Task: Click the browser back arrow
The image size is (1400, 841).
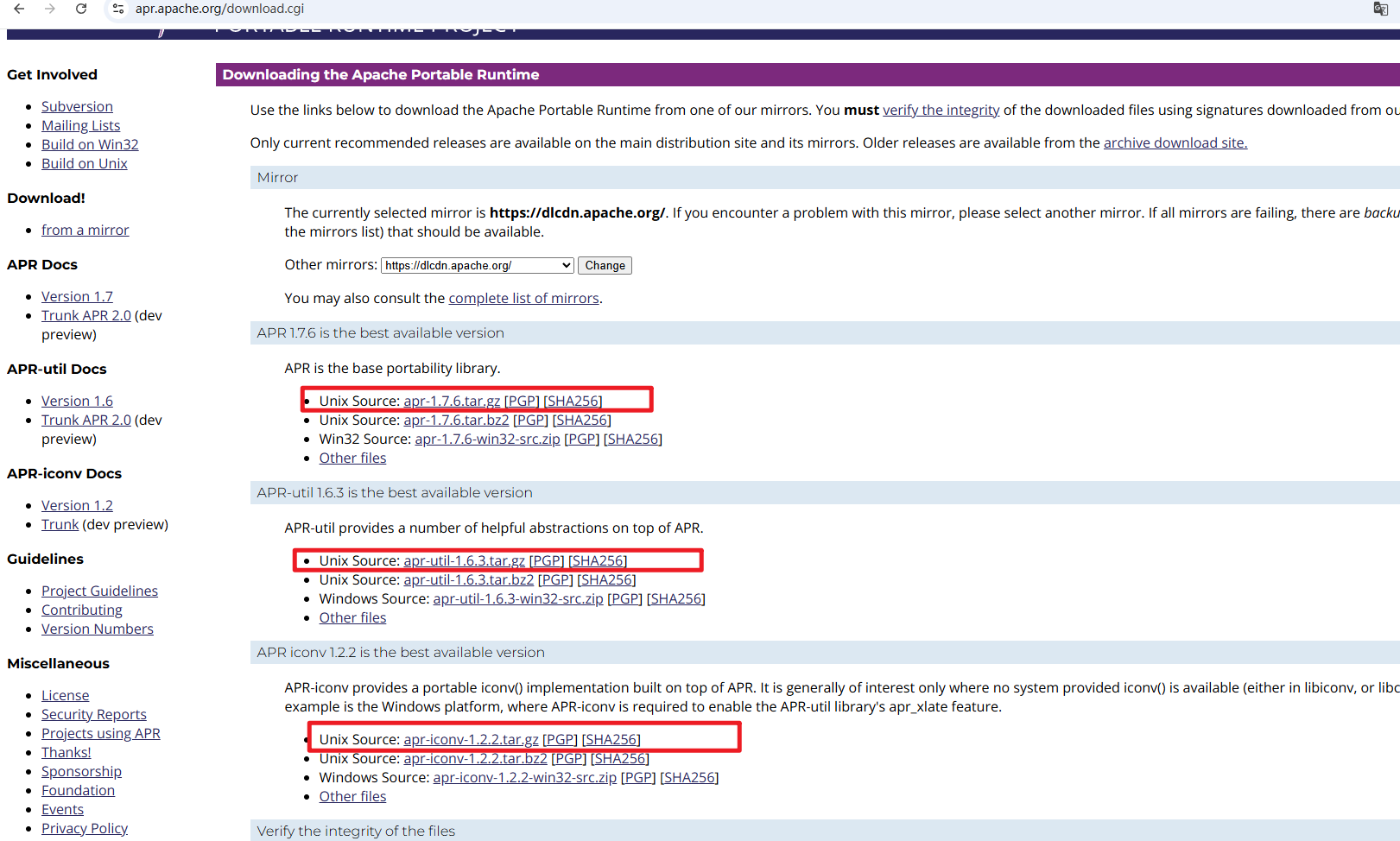Action: 19,9
